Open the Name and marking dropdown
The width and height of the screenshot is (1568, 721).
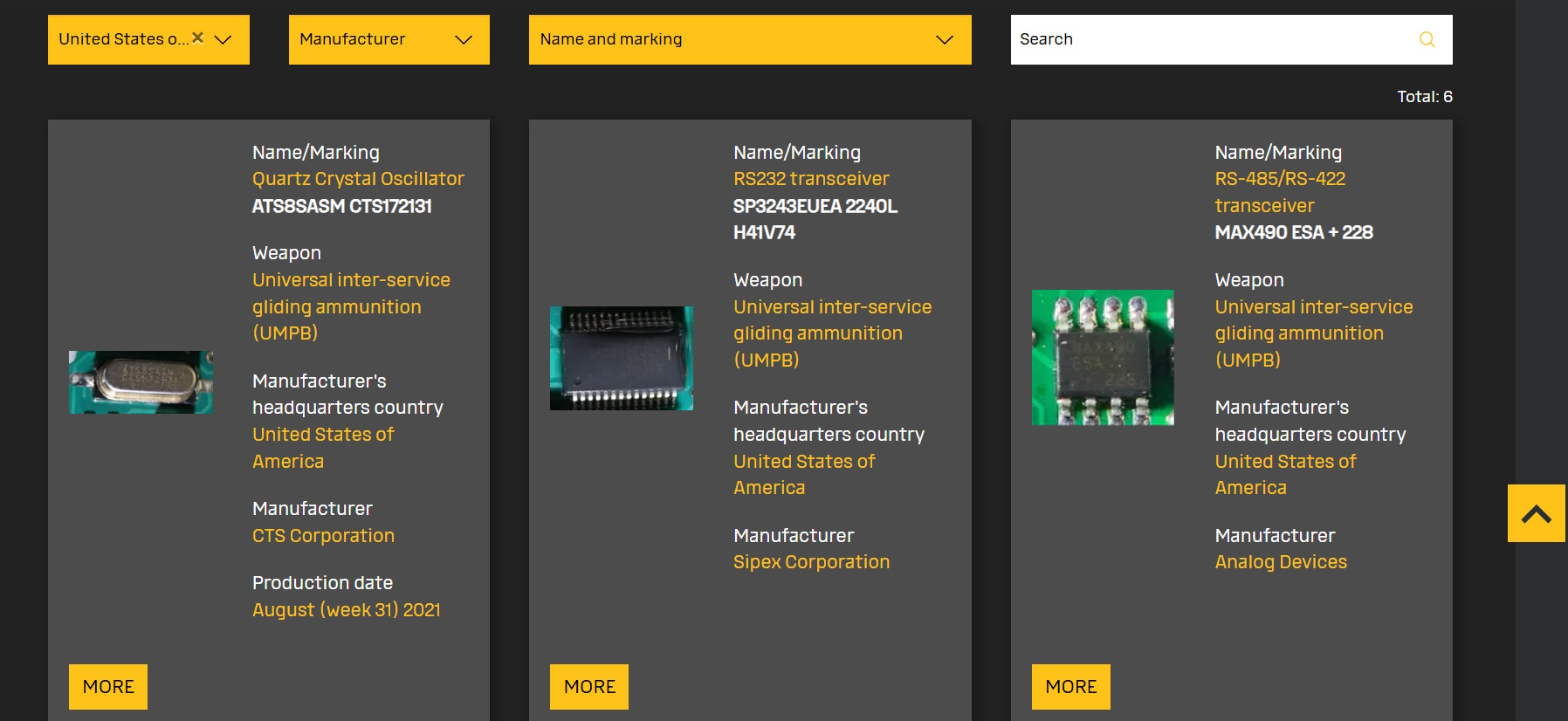coord(750,39)
